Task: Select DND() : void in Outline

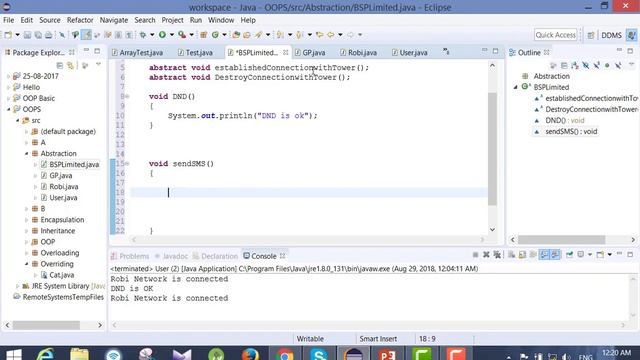Action: (565, 120)
